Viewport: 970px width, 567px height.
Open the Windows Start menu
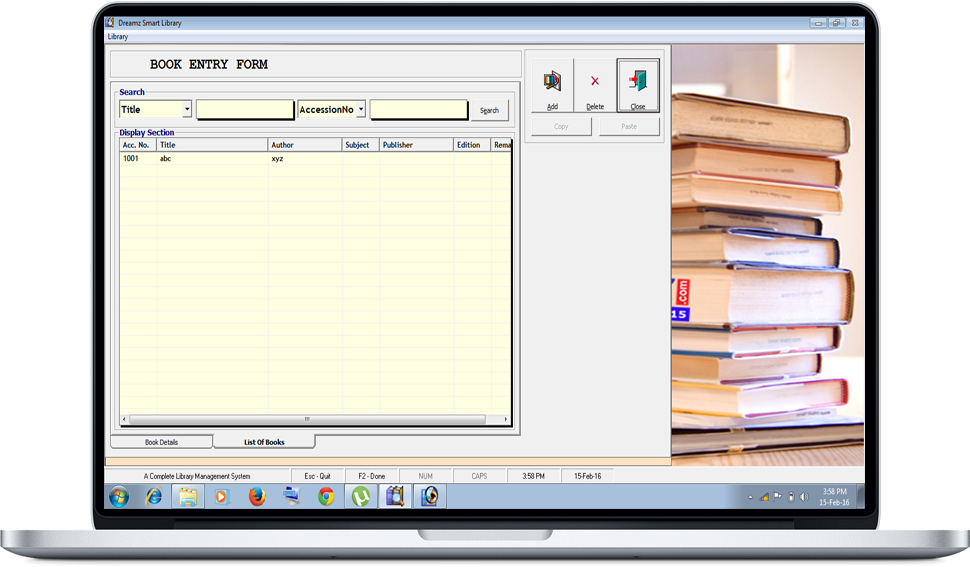click(x=119, y=497)
